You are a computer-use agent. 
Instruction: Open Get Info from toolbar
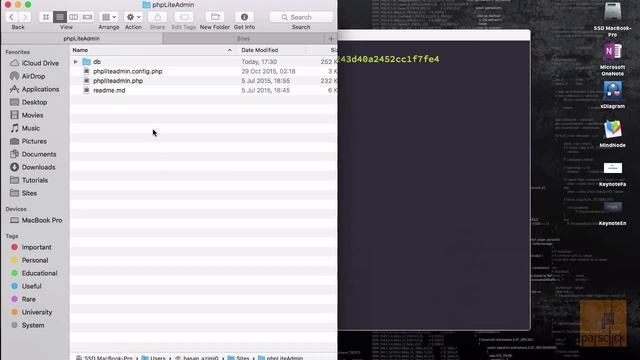(x=244, y=17)
